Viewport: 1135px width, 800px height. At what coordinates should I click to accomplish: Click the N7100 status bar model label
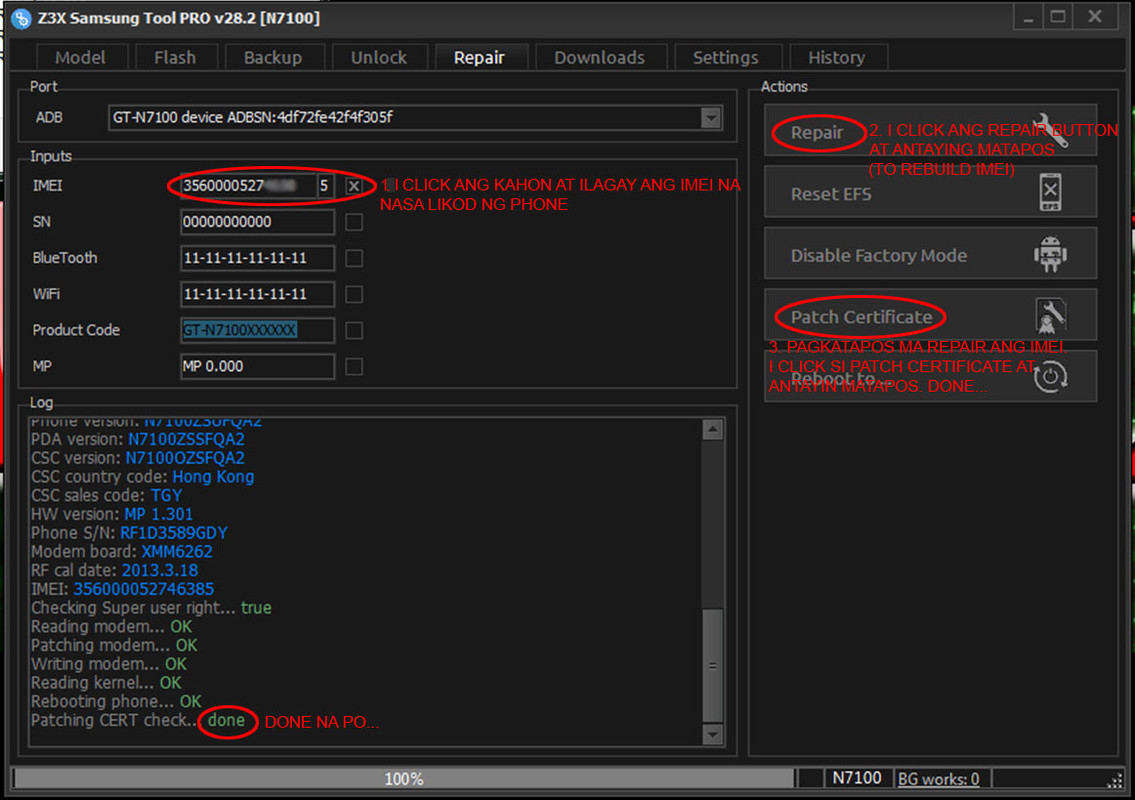[856, 779]
